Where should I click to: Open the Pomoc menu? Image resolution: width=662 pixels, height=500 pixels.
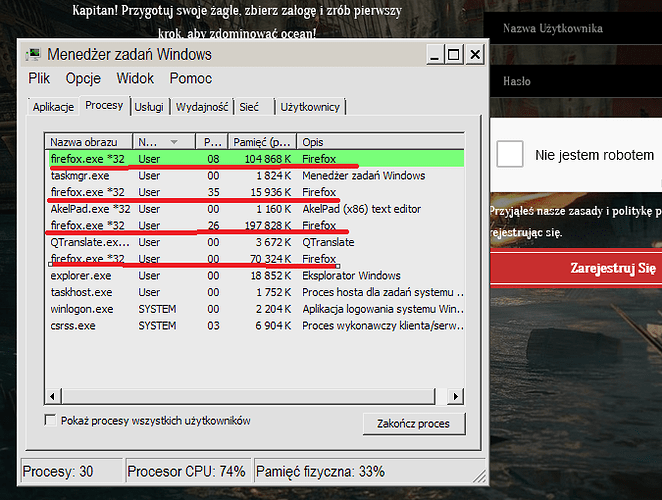click(190, 79)
